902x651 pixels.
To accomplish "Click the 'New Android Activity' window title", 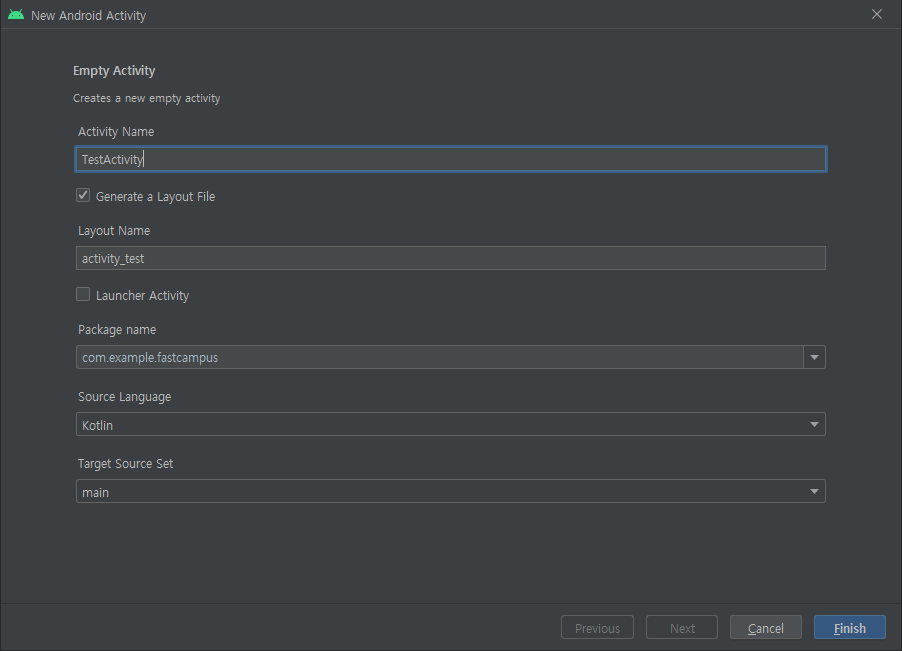I will click(x=89, y=16).
